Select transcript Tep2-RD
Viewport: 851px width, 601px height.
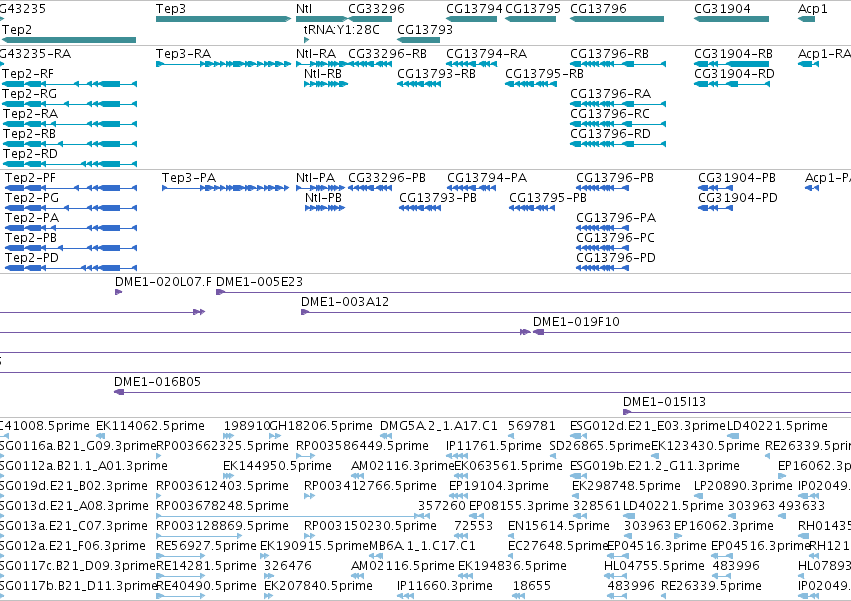69,164
